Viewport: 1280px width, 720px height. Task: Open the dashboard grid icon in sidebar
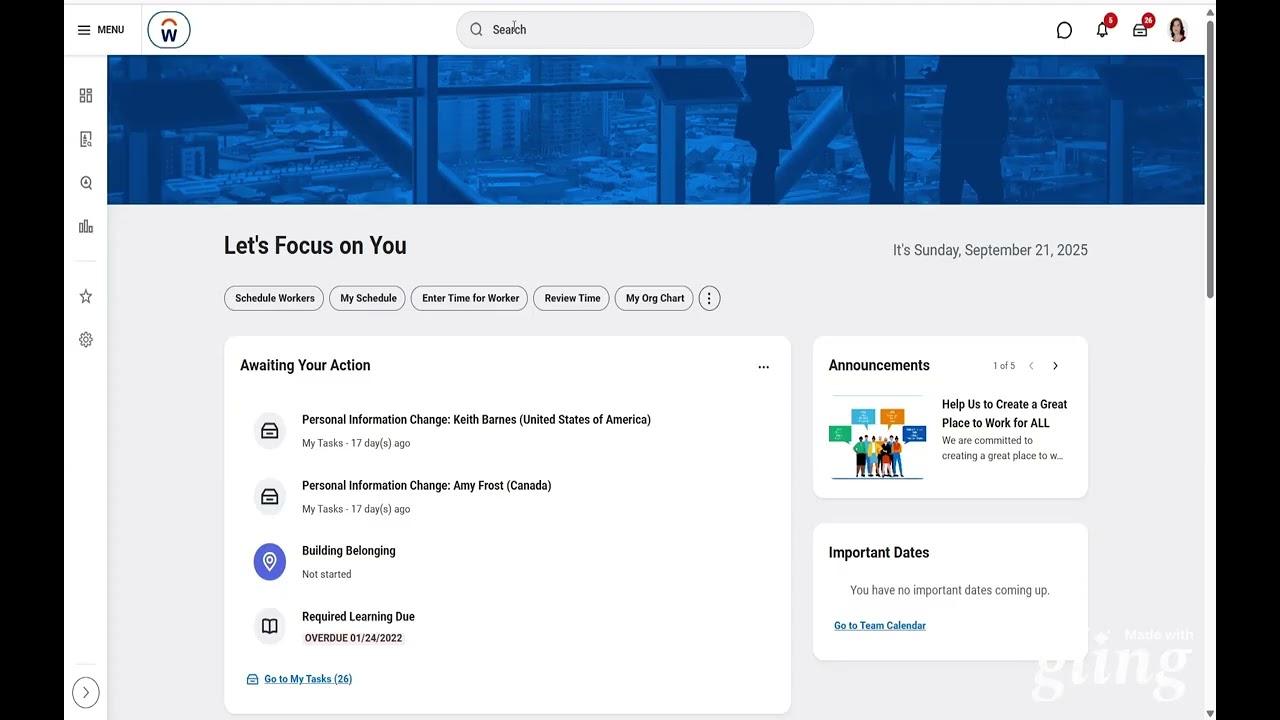[86, 96]
